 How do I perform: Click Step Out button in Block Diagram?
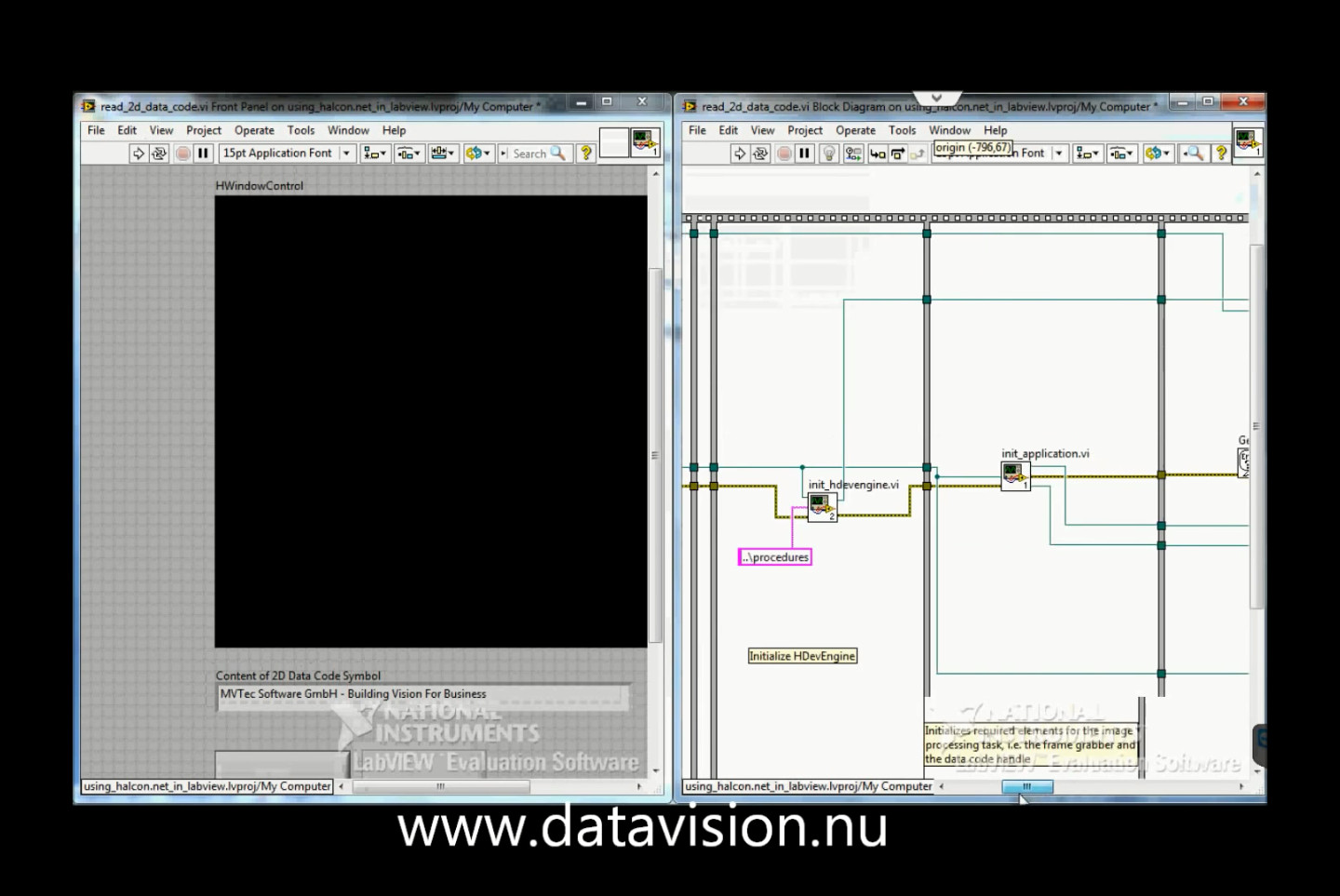tap(918, 154)
